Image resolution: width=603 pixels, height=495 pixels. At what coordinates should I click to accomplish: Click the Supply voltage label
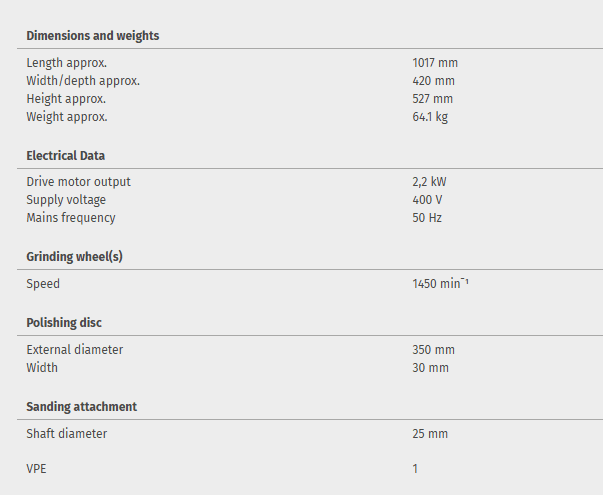(x=66, y=200)
